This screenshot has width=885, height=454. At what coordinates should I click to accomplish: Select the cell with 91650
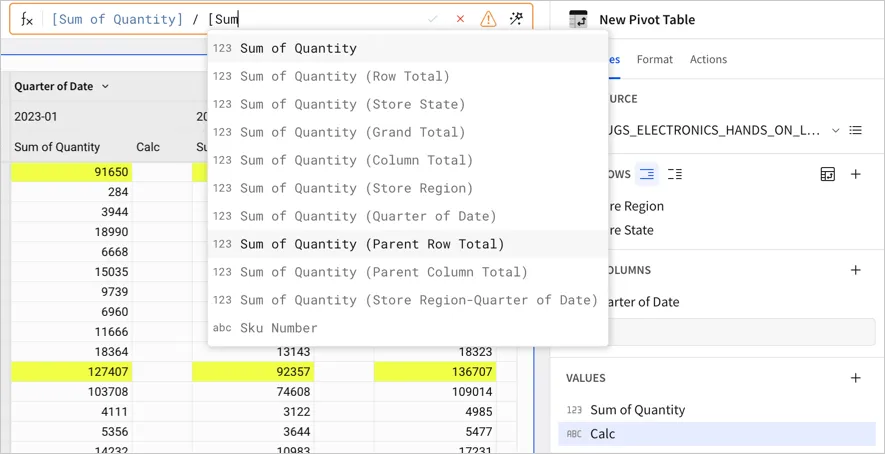click(72, 172)
